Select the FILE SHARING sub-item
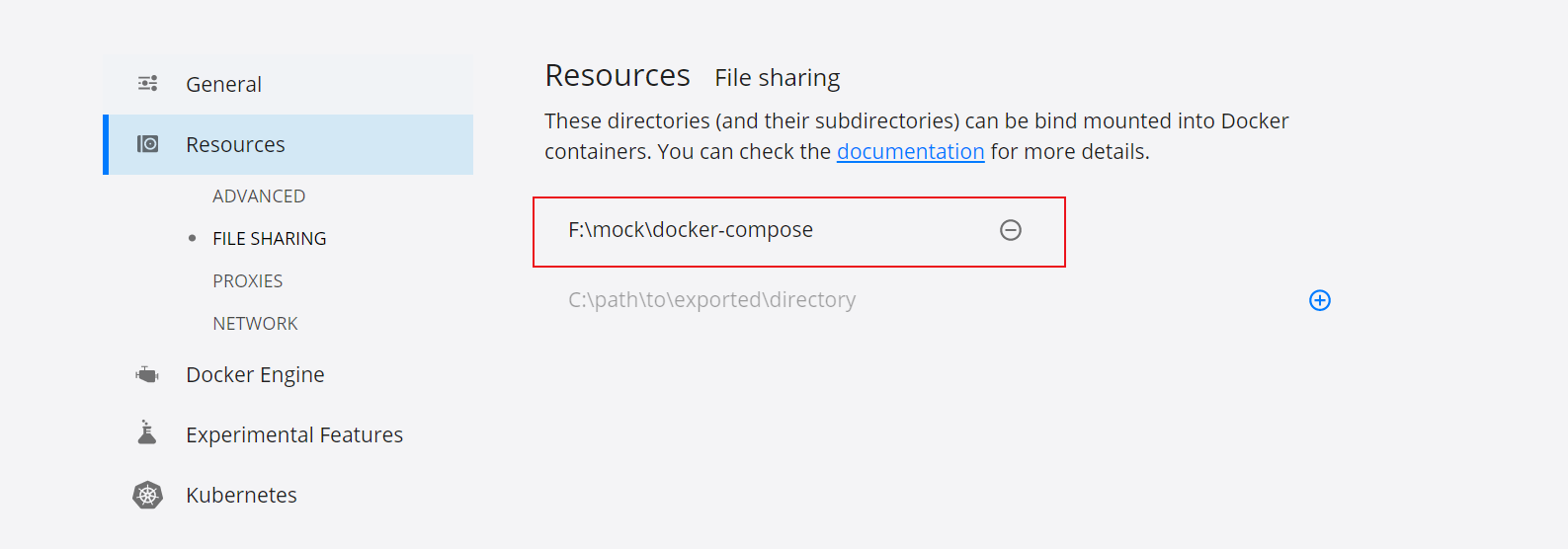 [269, 239]
